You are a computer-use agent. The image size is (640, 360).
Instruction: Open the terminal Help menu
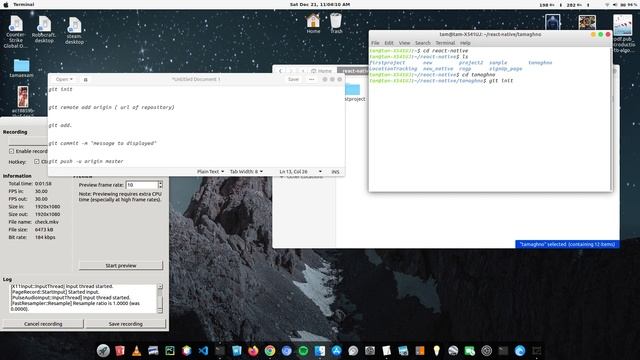[465, 43]
